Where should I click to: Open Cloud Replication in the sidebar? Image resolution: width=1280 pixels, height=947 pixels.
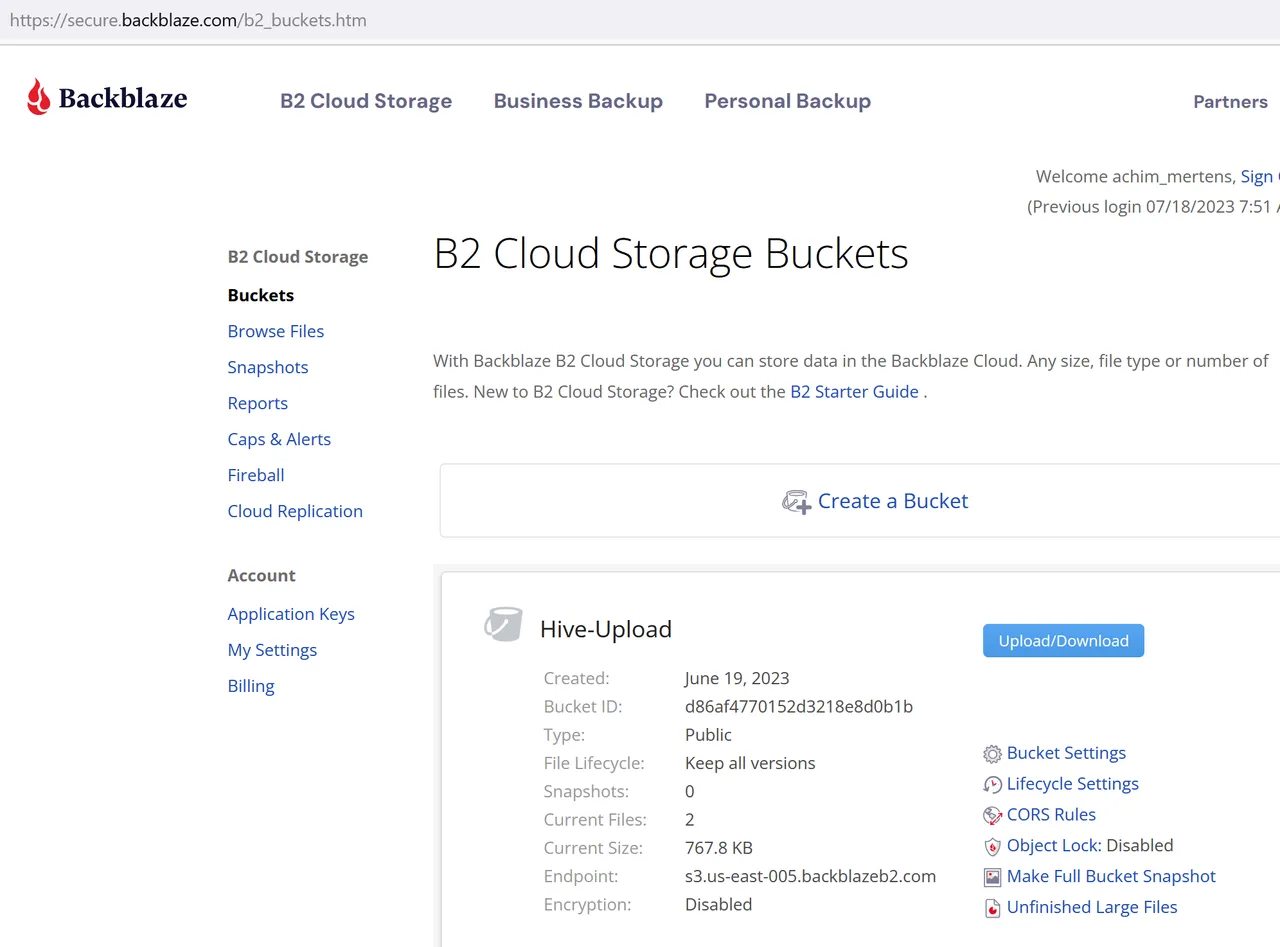295,511
